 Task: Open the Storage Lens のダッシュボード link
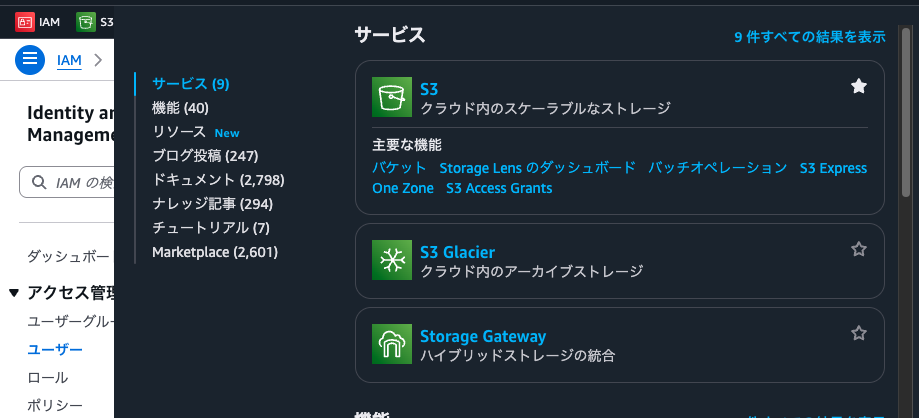[x=537, y=168]
